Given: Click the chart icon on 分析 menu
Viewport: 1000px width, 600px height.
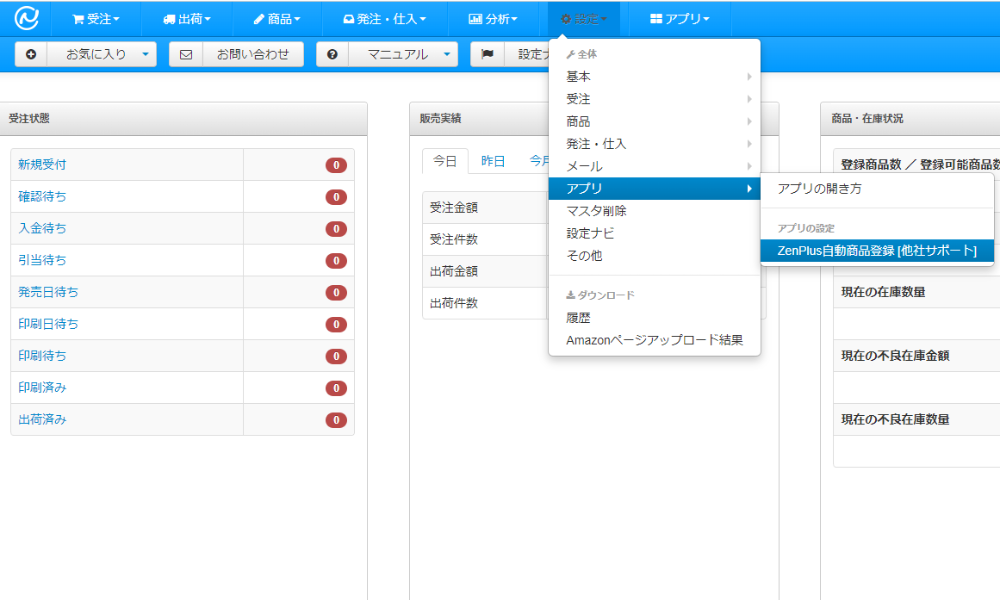Looking at the screenshot, I should coord(475,18).
